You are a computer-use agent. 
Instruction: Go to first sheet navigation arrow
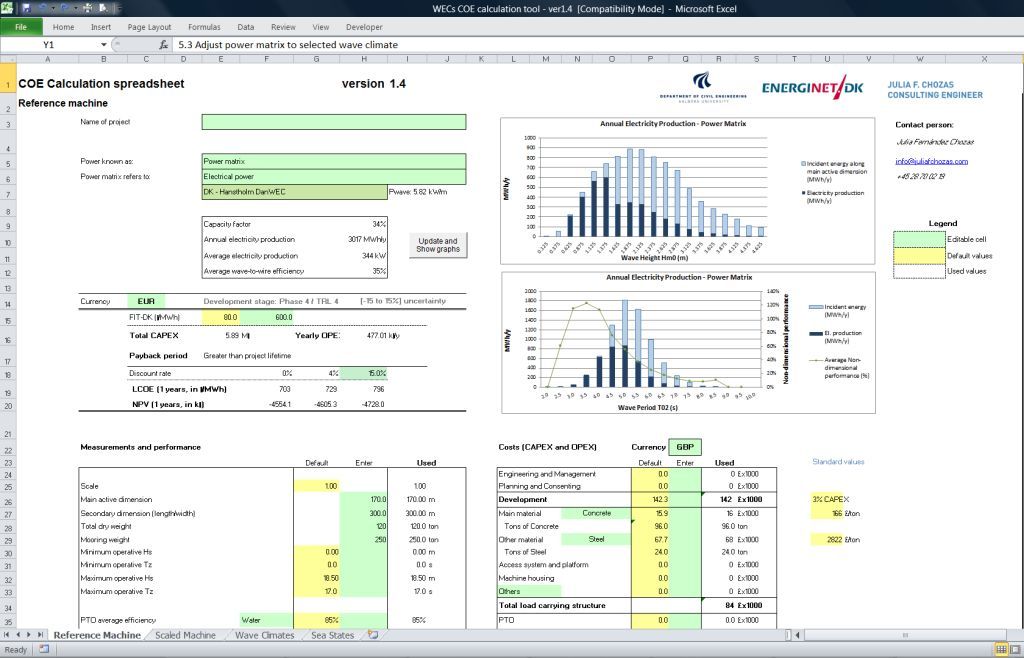(7, 634)
